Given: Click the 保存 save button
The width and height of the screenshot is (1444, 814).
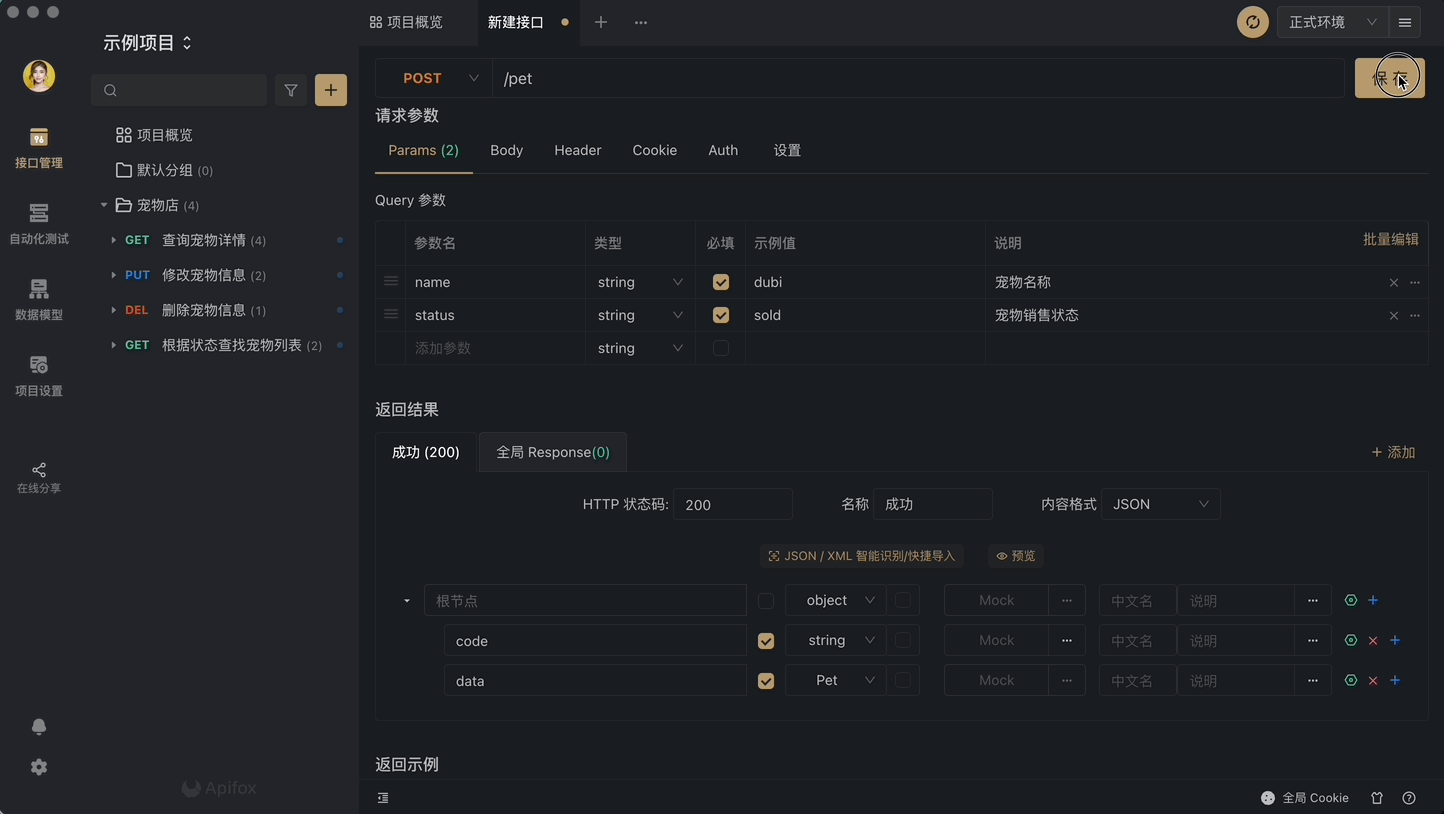Looking at the screenshot, I should pos(1389,77).
